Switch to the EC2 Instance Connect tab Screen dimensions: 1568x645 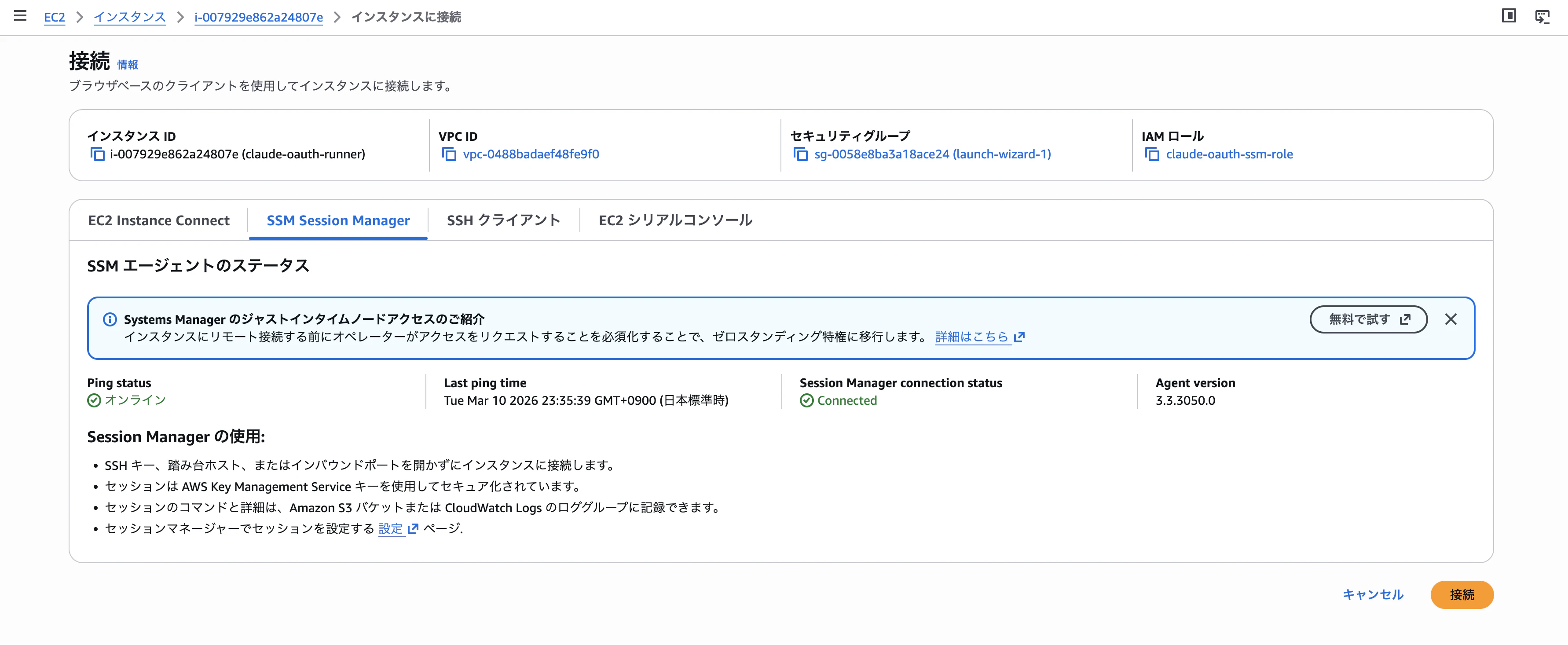pyautogui.click(x=158, y=220)
